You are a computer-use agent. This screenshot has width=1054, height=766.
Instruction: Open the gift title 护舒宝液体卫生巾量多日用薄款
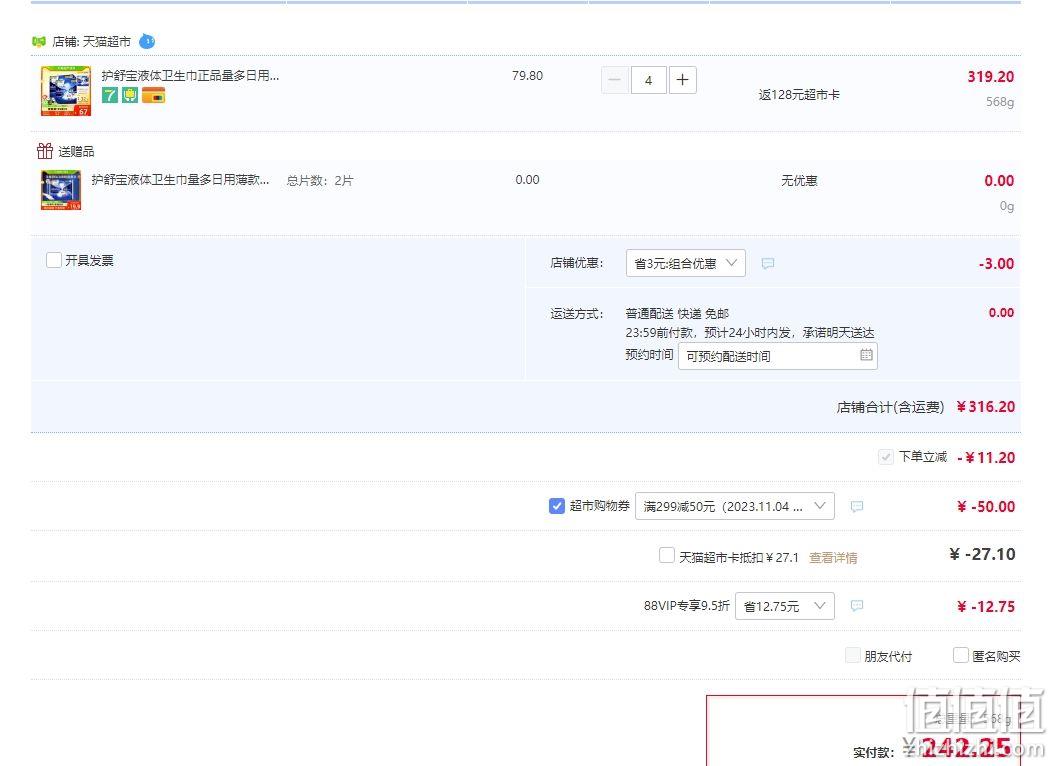(180, 179)
